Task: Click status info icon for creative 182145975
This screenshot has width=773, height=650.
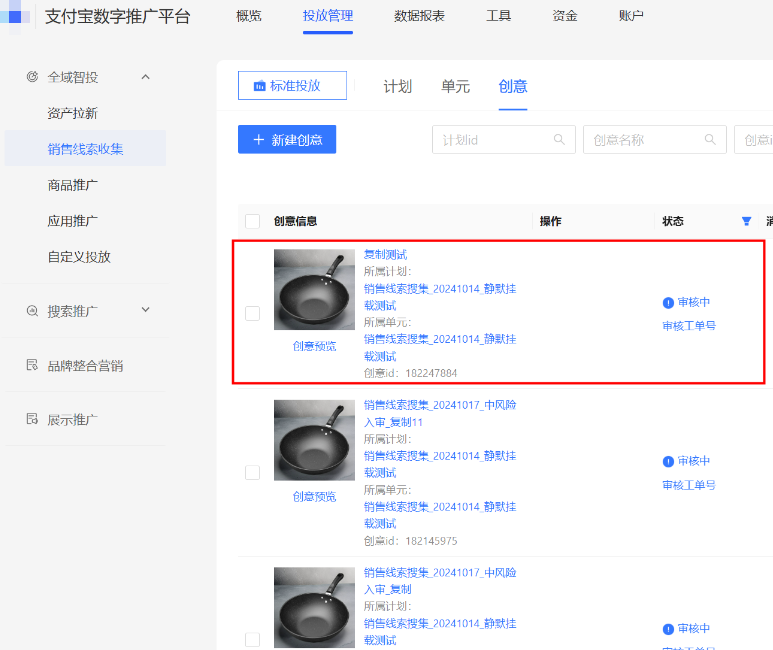Action: click(x=668, y=462)
